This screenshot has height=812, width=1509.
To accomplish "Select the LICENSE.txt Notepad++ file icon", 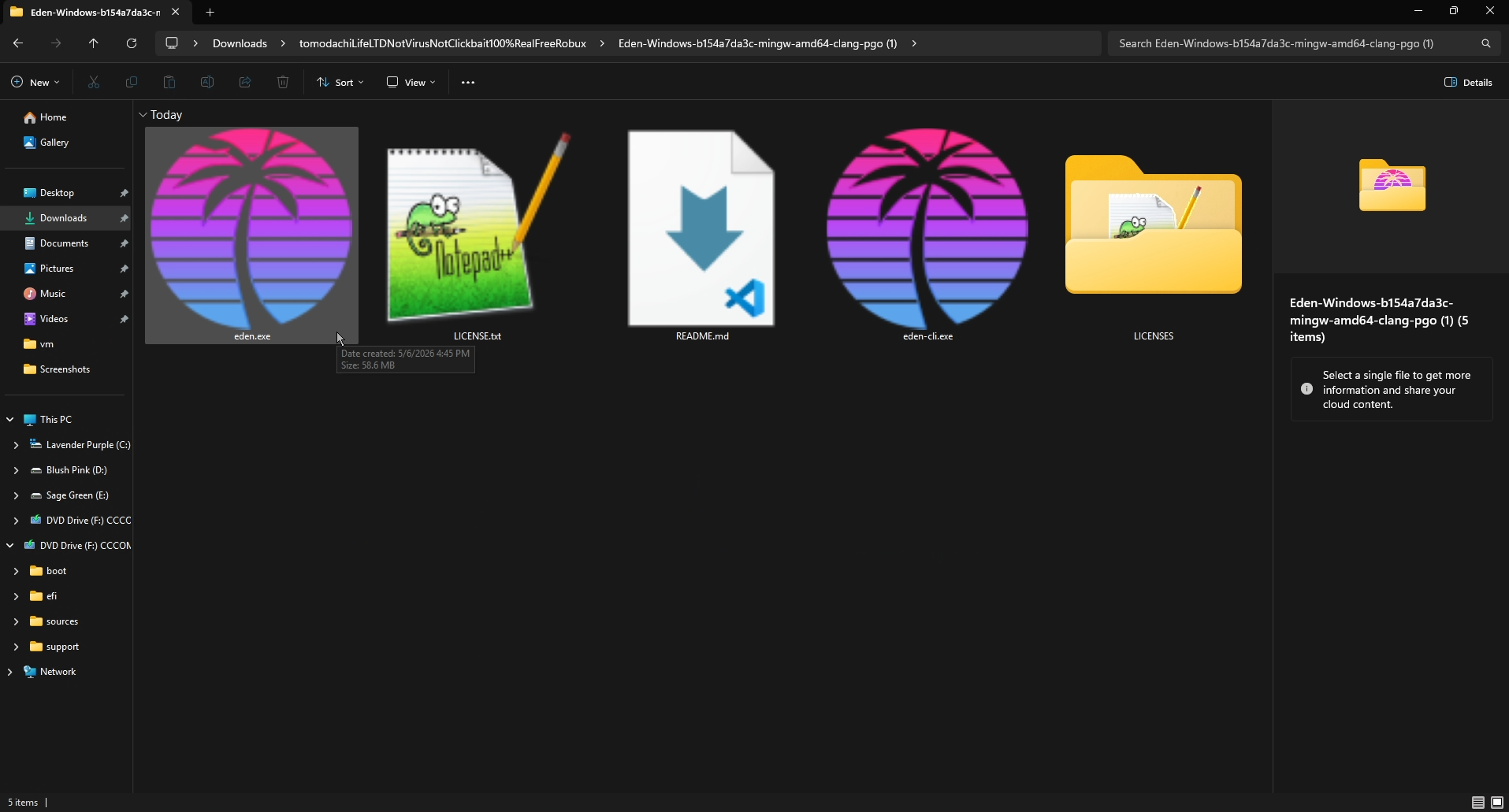I will [x=478, y=228].
